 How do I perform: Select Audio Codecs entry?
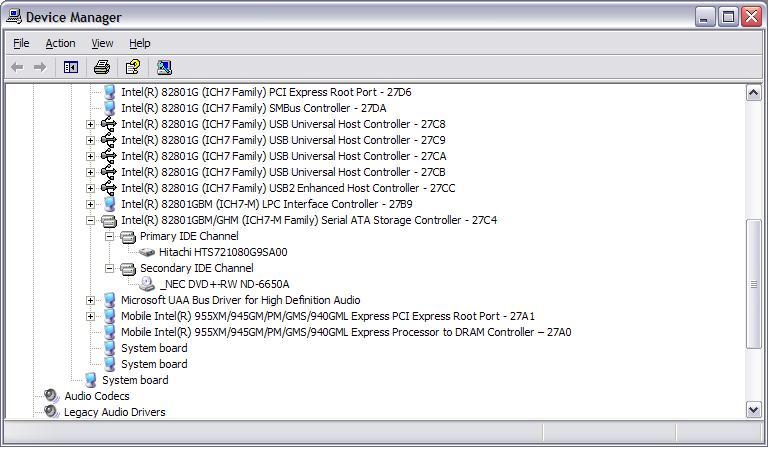97,396
